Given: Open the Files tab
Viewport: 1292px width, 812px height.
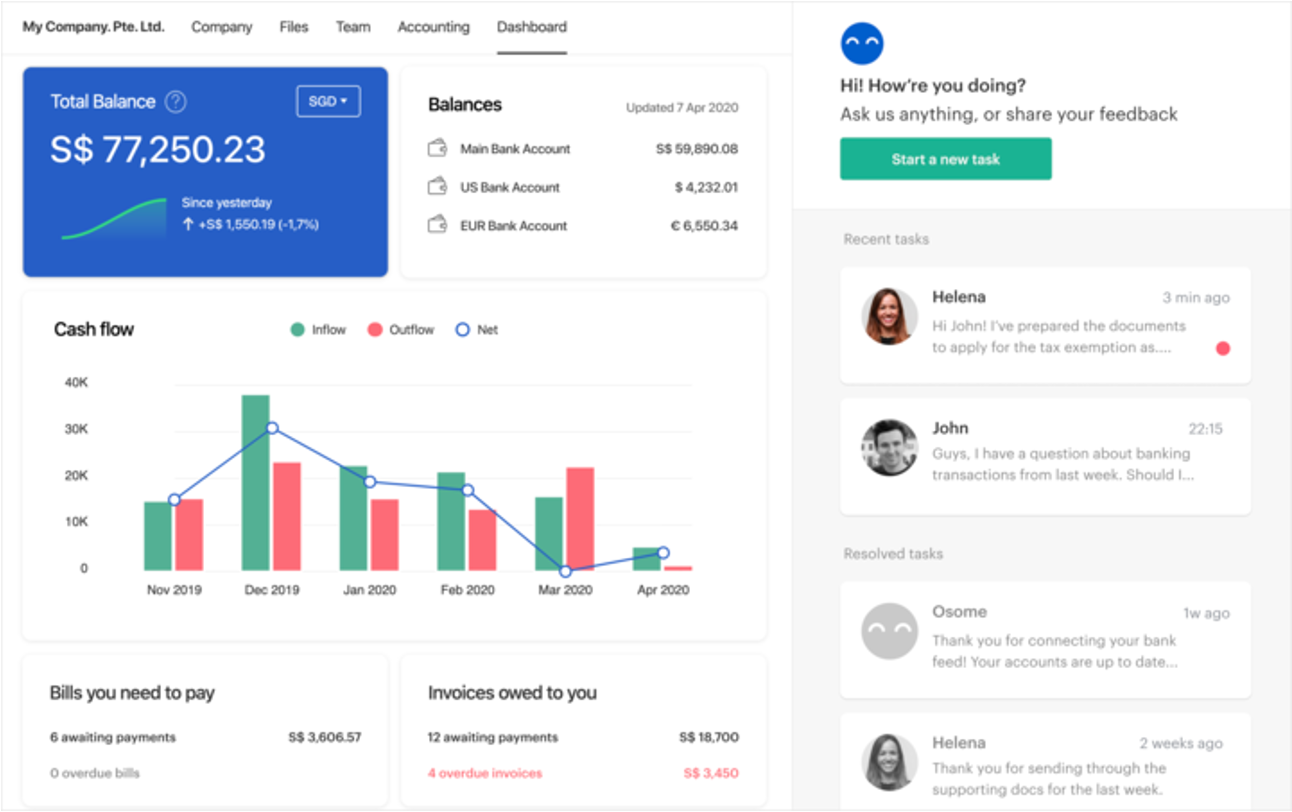Looking at the screenshot, I should (x=294, y=27).
